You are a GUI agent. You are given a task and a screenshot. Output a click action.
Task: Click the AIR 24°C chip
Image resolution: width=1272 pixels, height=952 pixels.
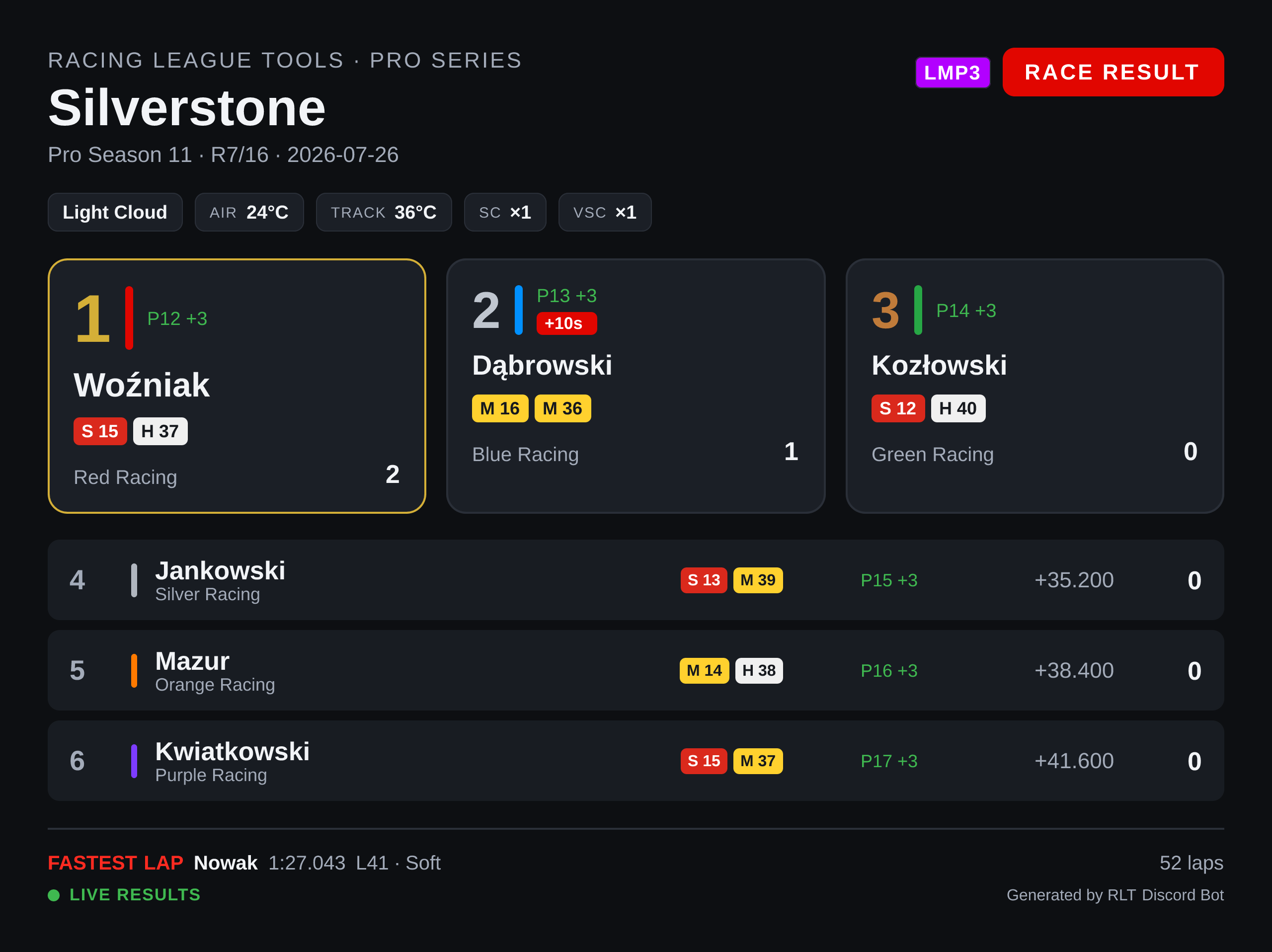coord(249,212)
